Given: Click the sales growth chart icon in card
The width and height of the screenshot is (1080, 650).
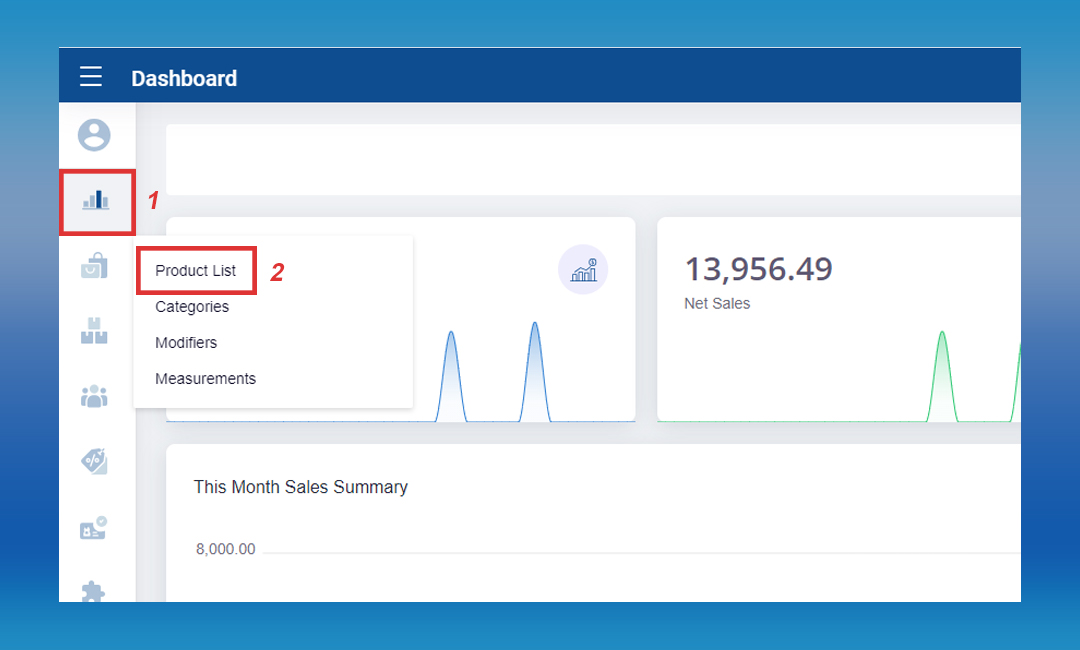Looking at the screenshot, I should (583, 270).
